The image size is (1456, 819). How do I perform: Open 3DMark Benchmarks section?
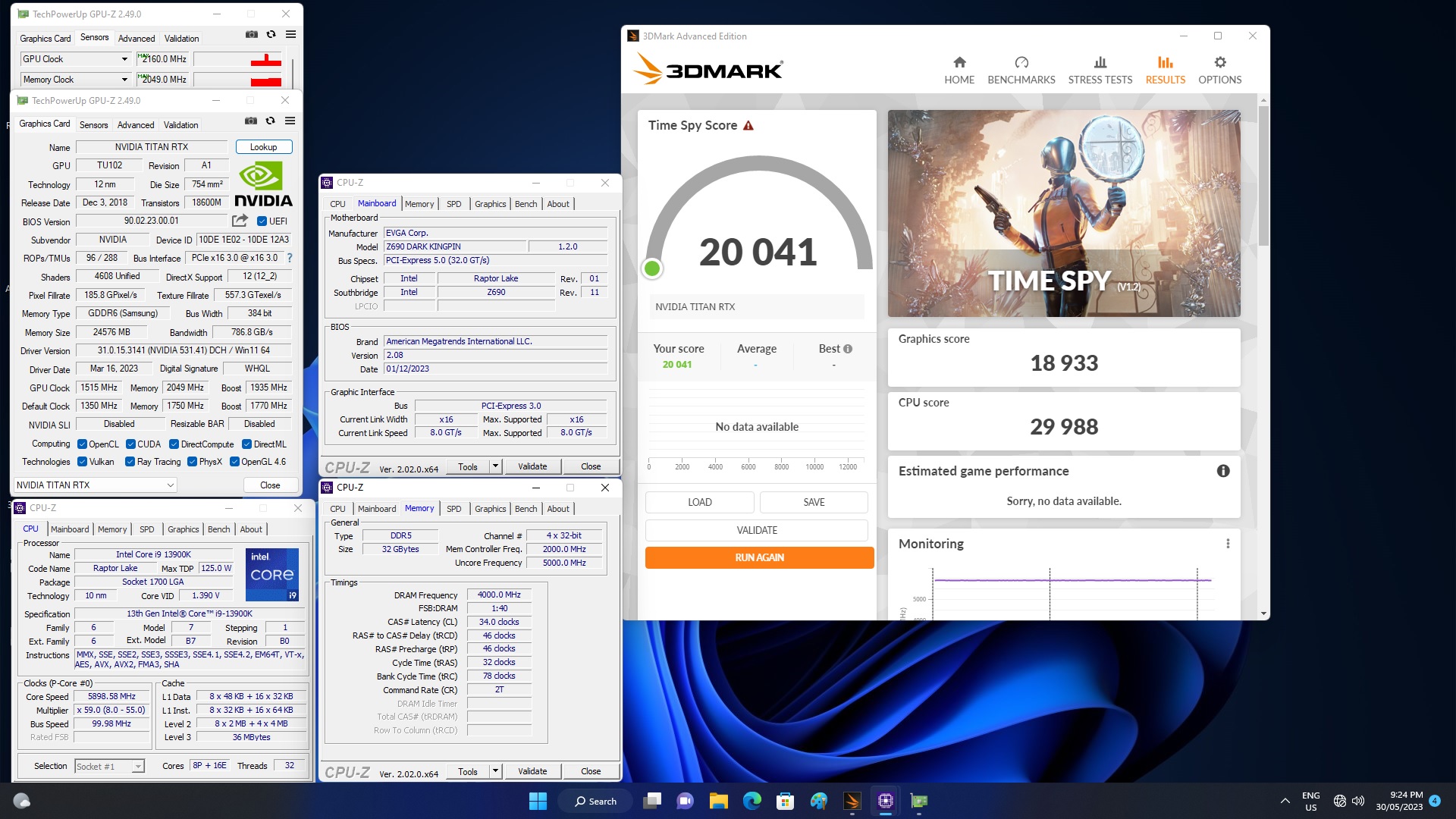1021,71
